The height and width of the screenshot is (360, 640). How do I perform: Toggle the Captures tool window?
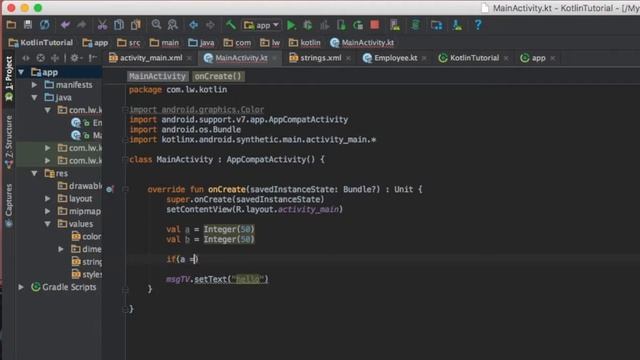click(9, 205)
